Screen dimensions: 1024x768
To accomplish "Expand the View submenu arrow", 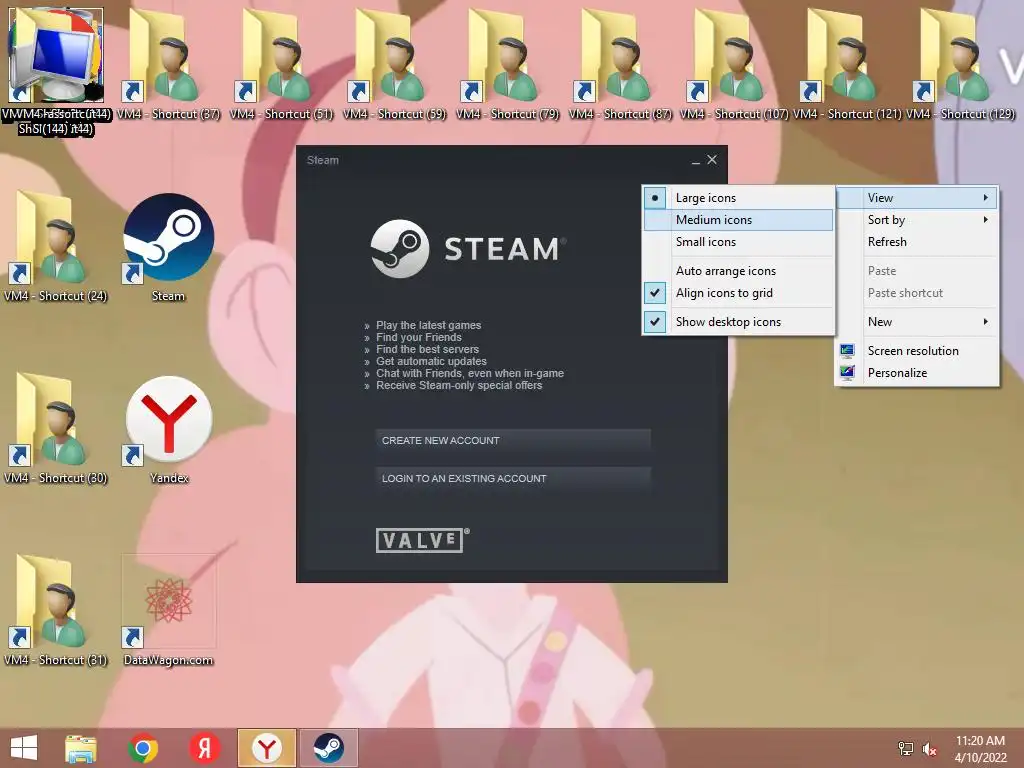I will 985,198.
